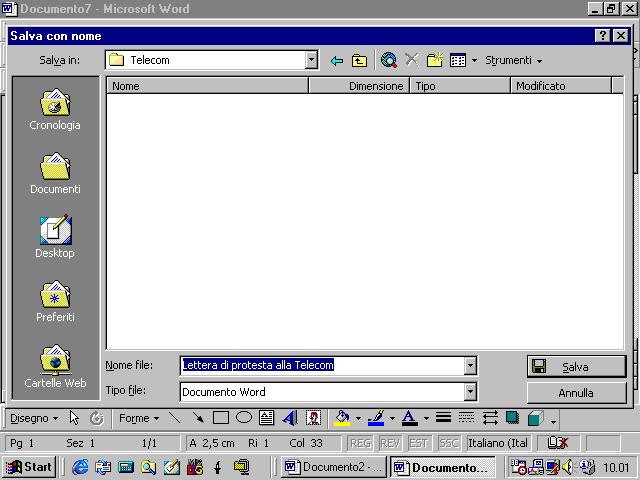Screen dimensions: 640x480
Task: Expand the Salva in folder dropdown
Action: 311,60
